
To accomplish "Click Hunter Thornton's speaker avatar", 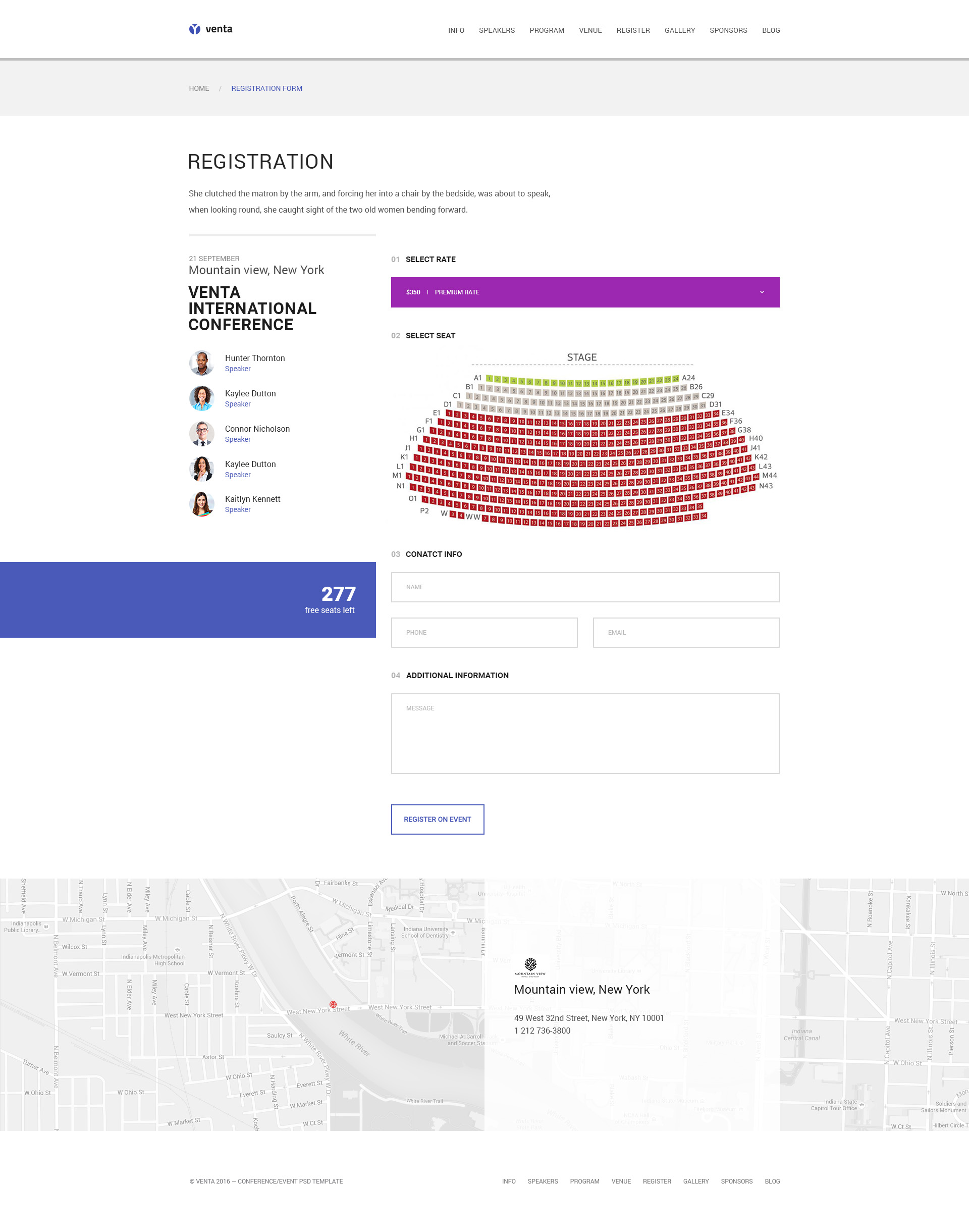I will pos(201,363).
